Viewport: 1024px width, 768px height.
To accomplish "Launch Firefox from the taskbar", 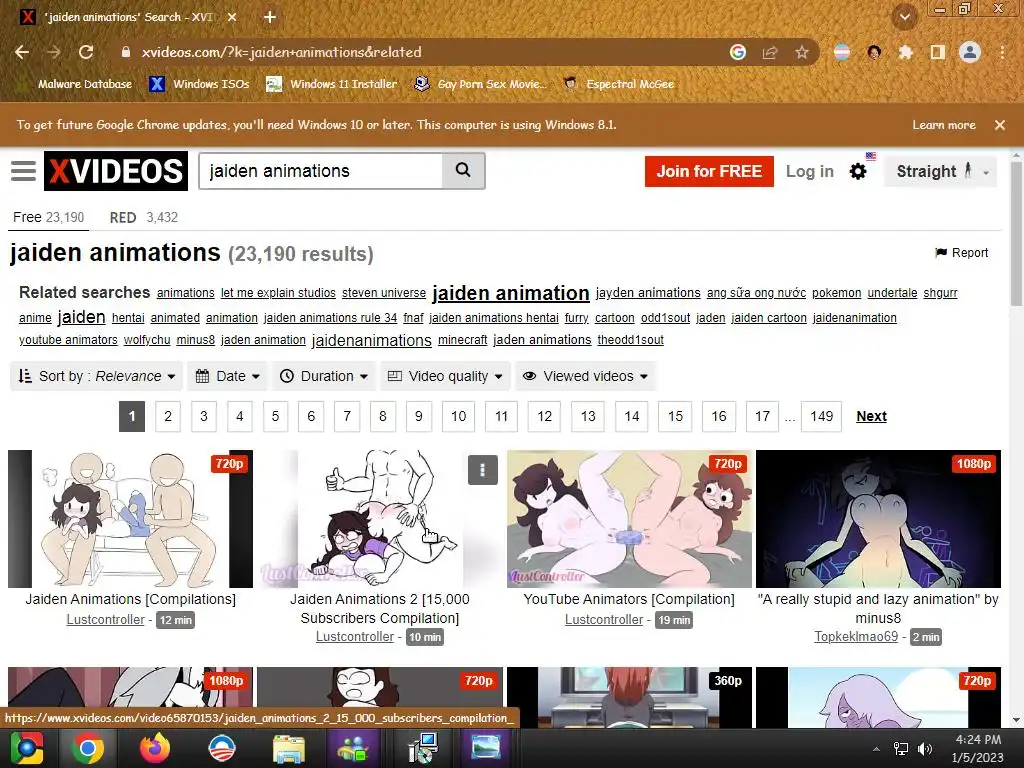I will (x=155, y=748).
